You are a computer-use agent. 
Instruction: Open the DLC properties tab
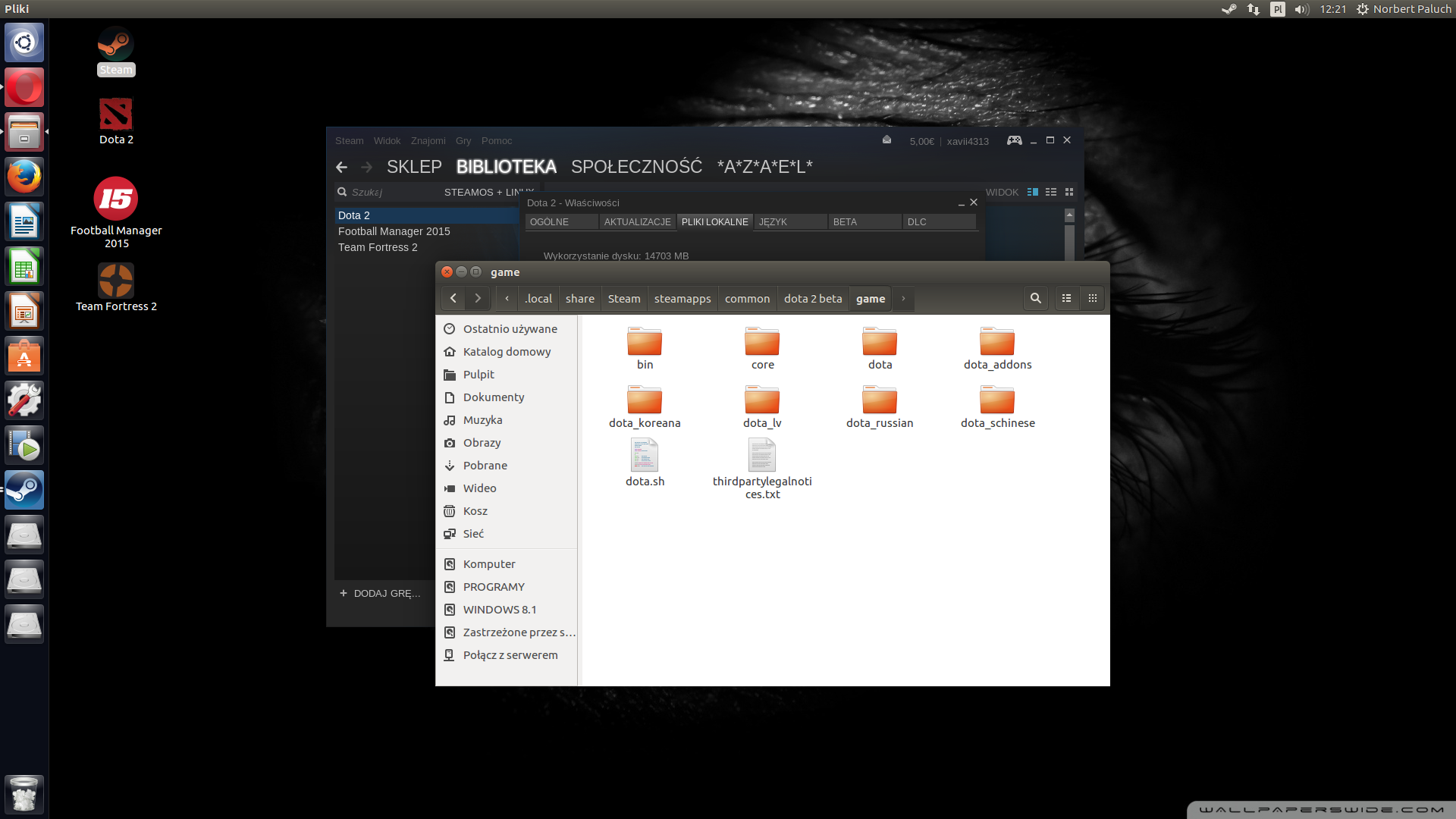(x=939, y=221)
